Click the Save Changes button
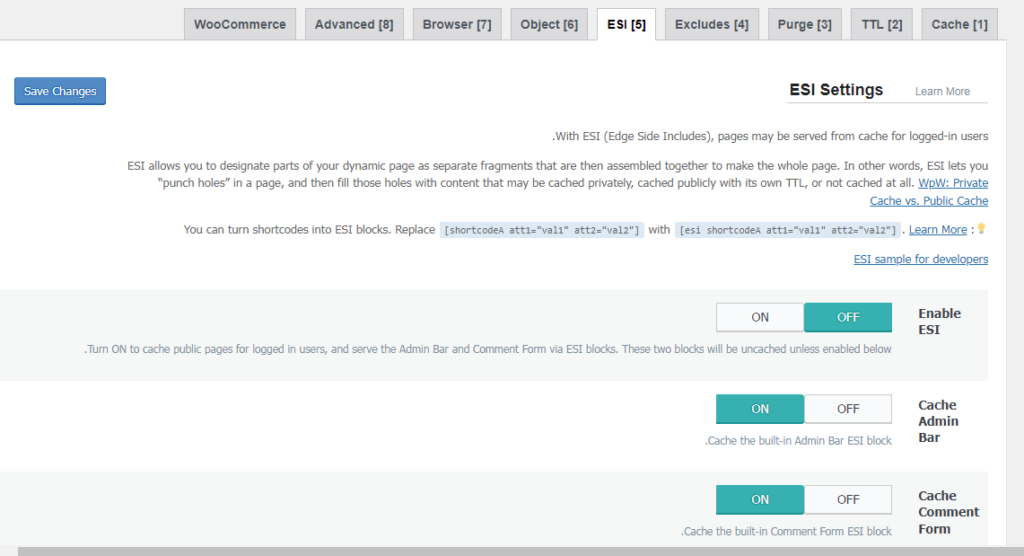Screen dimensions: 1024x556 pos(60,91)
